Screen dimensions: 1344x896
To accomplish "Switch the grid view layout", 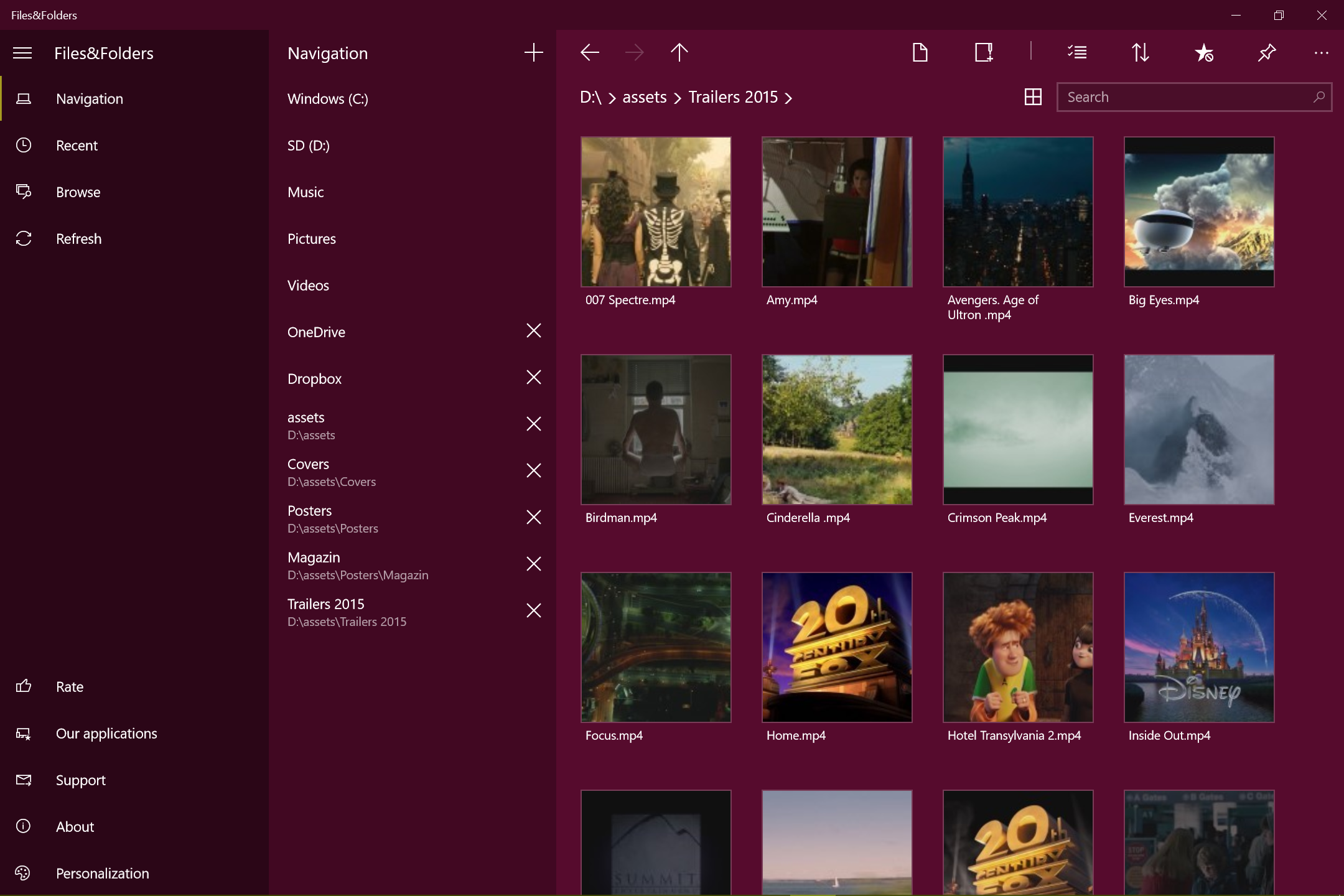I will (1033, 97).
